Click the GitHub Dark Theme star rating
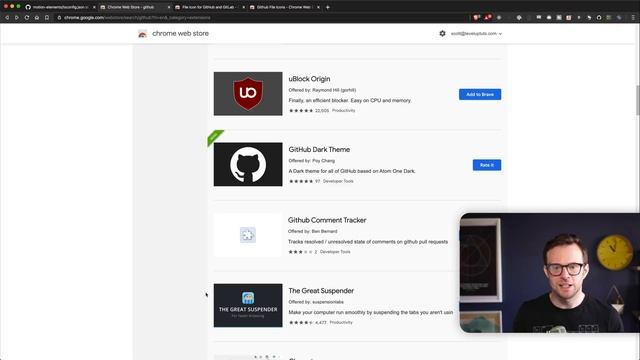The width and height of the screenshot is (640, 360). [x=301, y=181]
